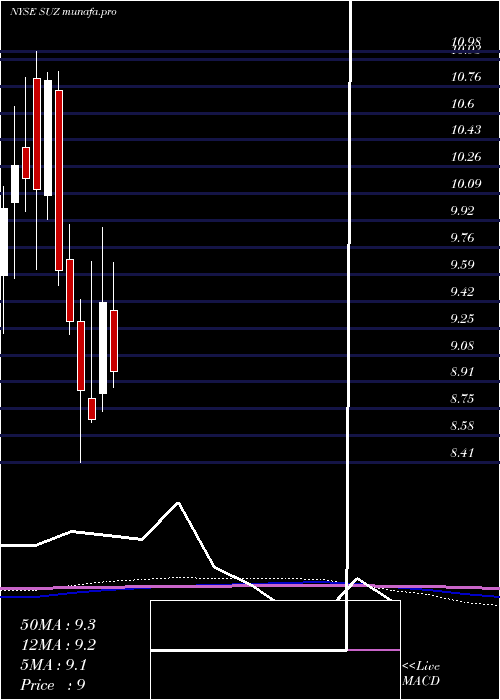This screenshot has width=500, height=700.
Task: Click the NYSE SUZ munafa.pro chart title
Action: coord(63,12)
